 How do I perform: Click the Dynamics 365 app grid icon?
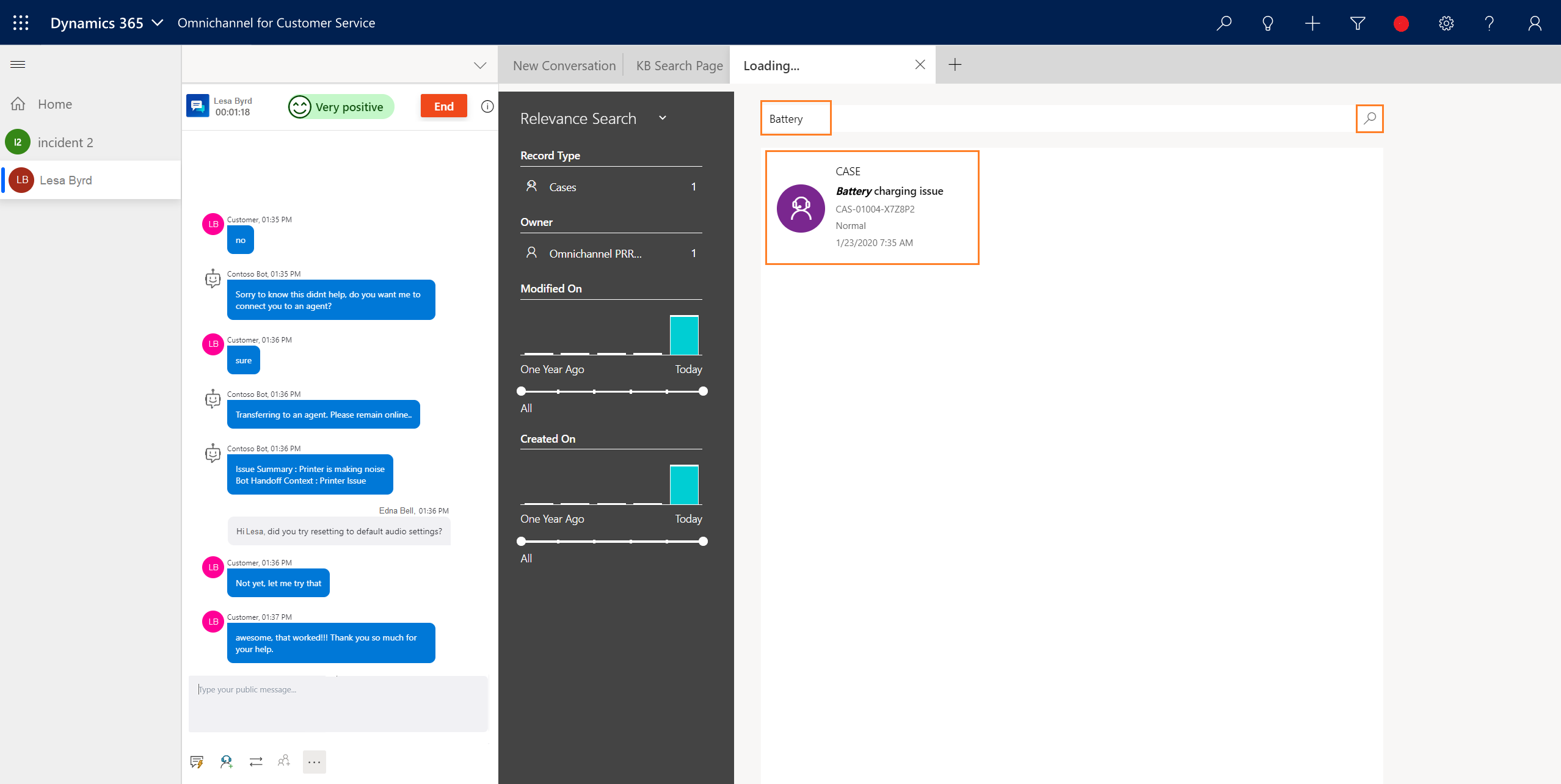20,22
